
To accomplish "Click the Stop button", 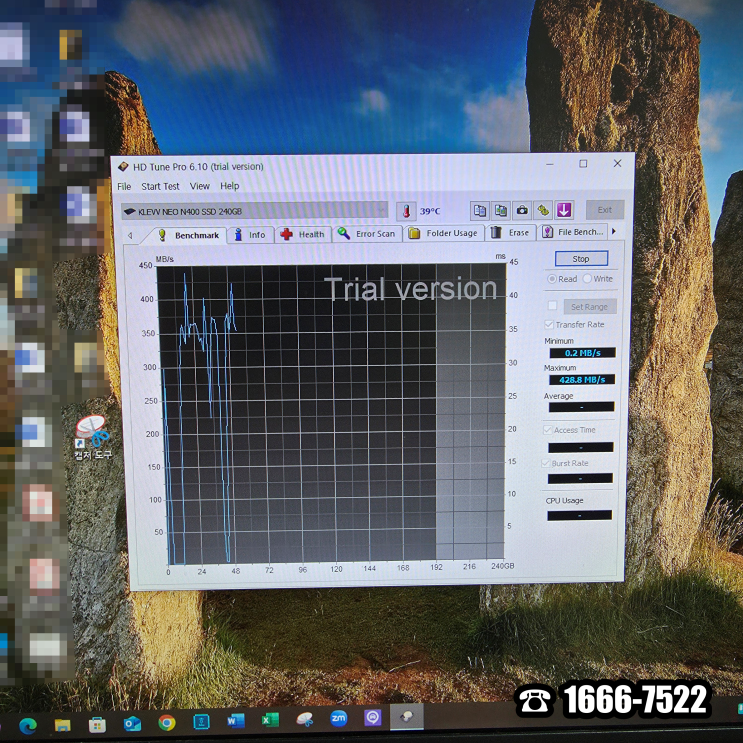I will pos(581,259).
